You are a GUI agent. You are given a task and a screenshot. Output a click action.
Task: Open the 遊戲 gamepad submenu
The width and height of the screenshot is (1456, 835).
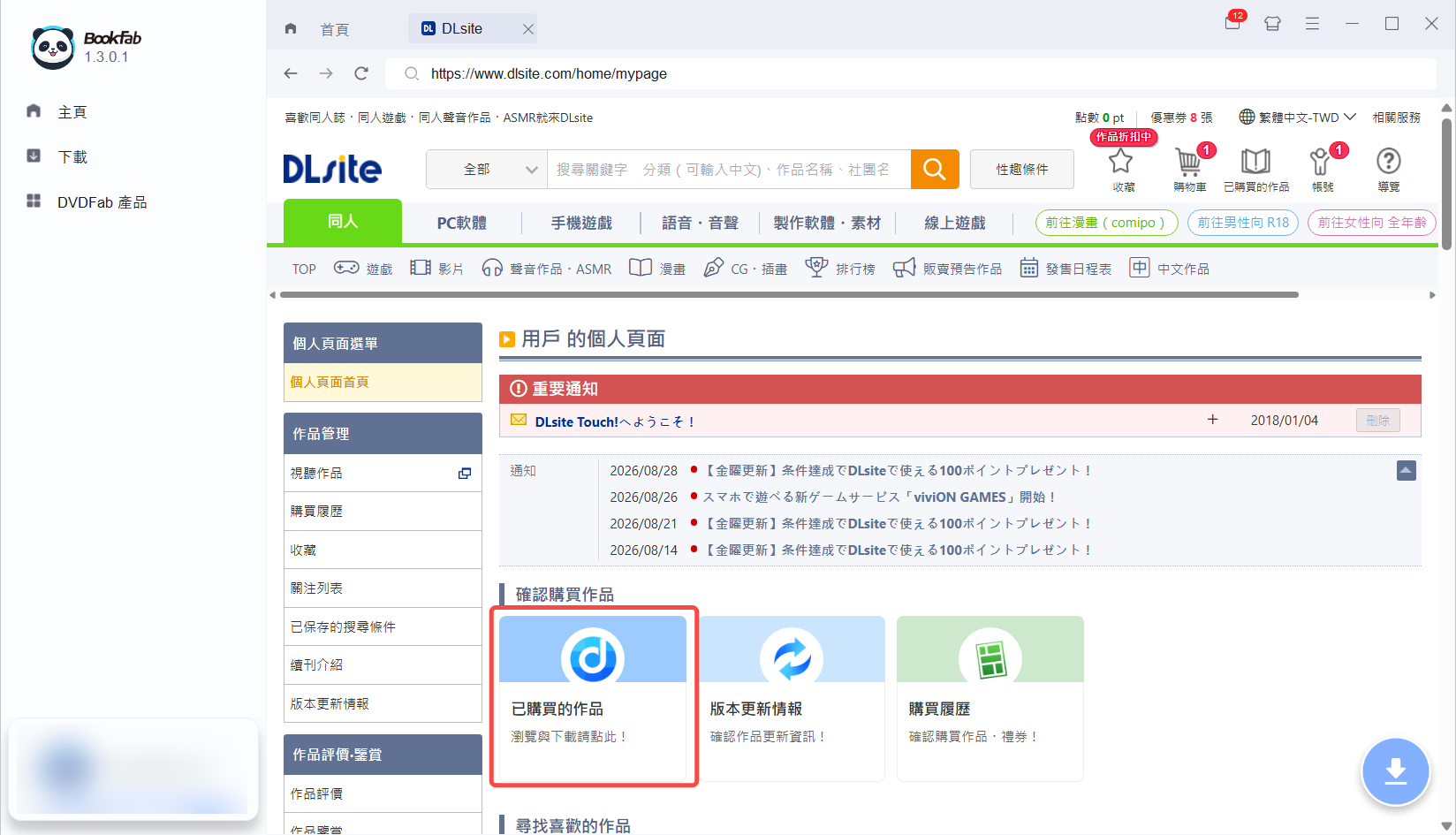(x=363, y=269)
